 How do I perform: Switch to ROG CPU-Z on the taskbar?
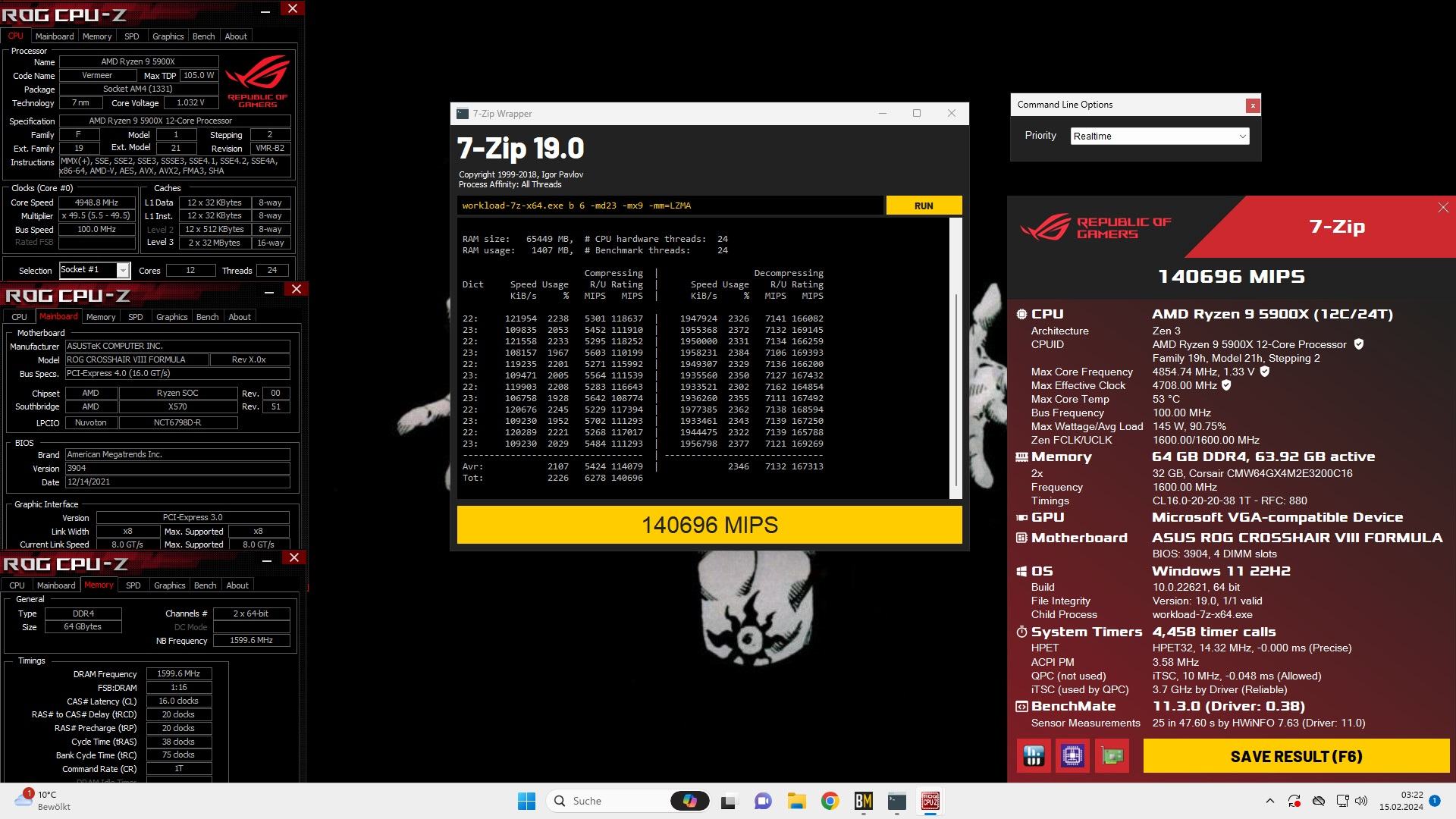click(x=930, y=801)
